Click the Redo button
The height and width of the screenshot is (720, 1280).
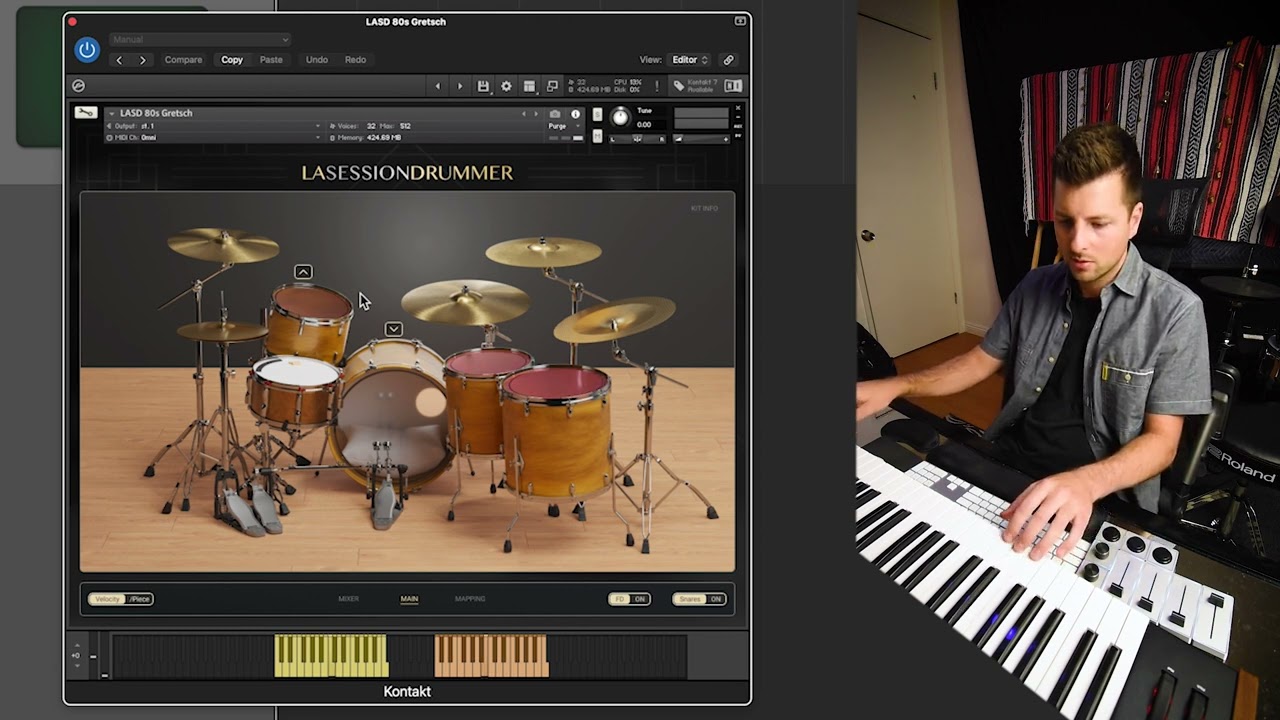pyautogui.click(x=355, y=60)
